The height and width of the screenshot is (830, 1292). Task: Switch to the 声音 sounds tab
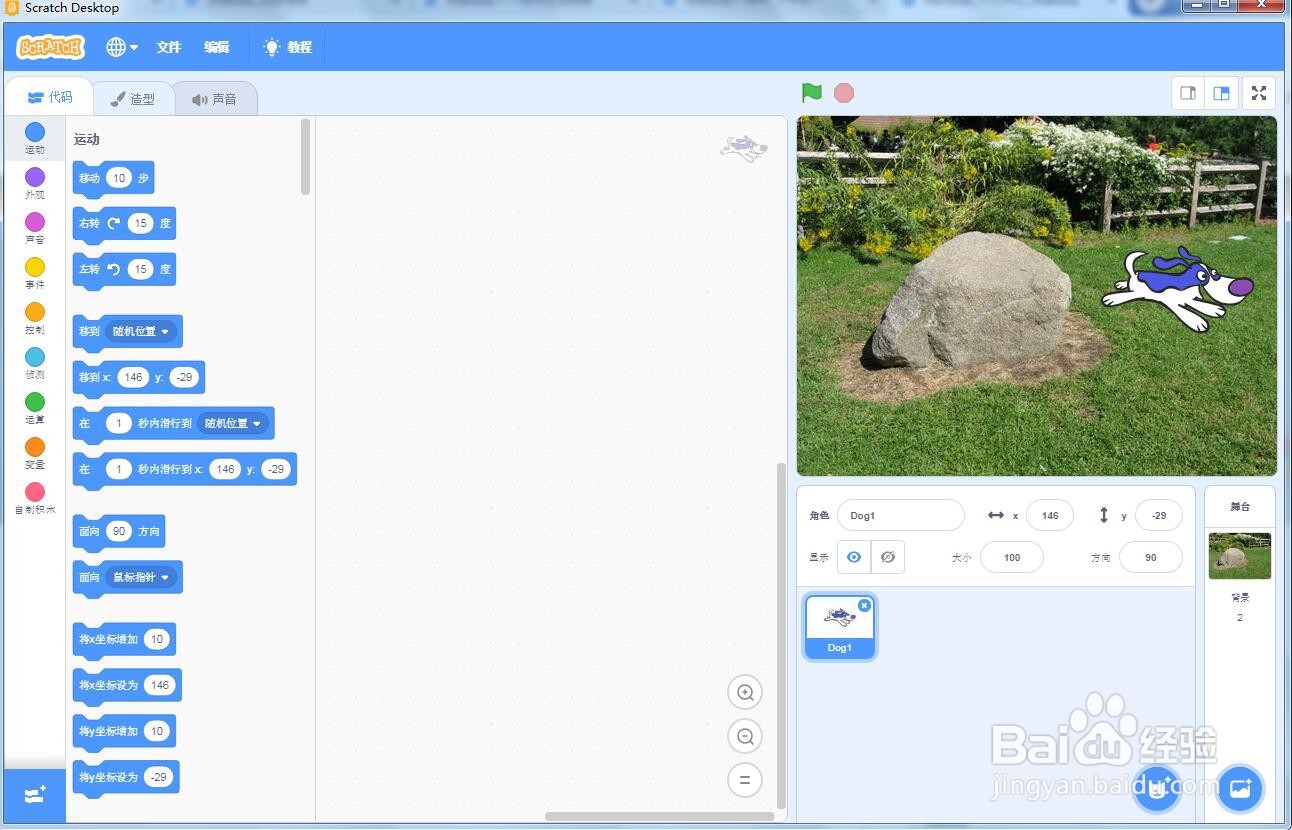(215, 99)
